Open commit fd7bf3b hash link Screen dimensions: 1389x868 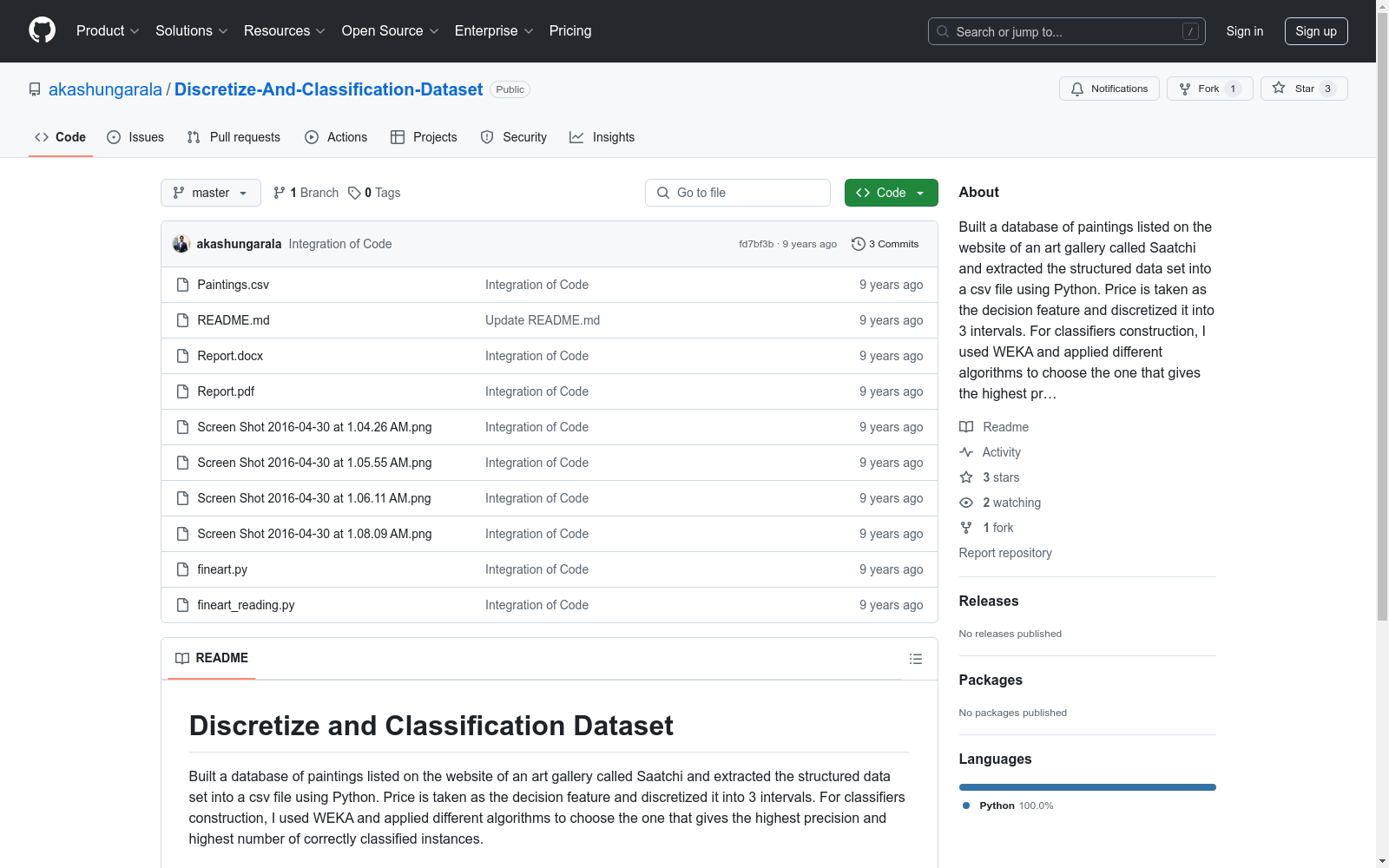pos(756,244)
